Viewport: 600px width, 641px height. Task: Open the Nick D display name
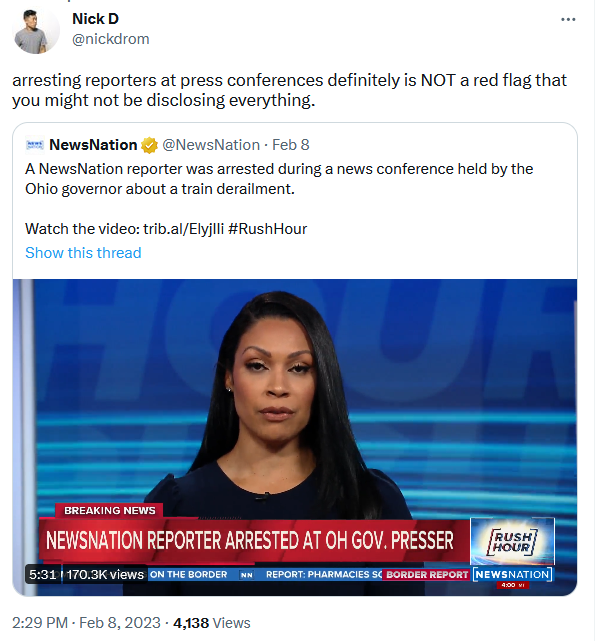pyautogui.click(x=95, y=19)
